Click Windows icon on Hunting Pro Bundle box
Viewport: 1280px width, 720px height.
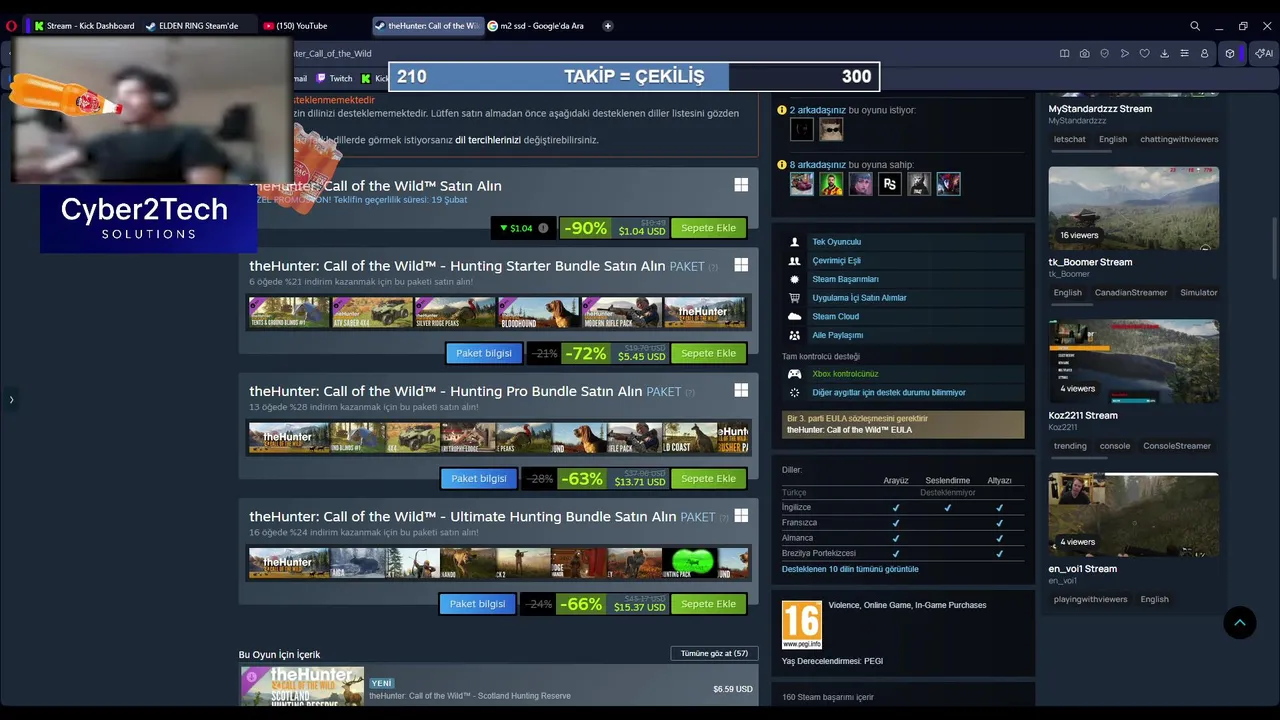coord(741,390)
